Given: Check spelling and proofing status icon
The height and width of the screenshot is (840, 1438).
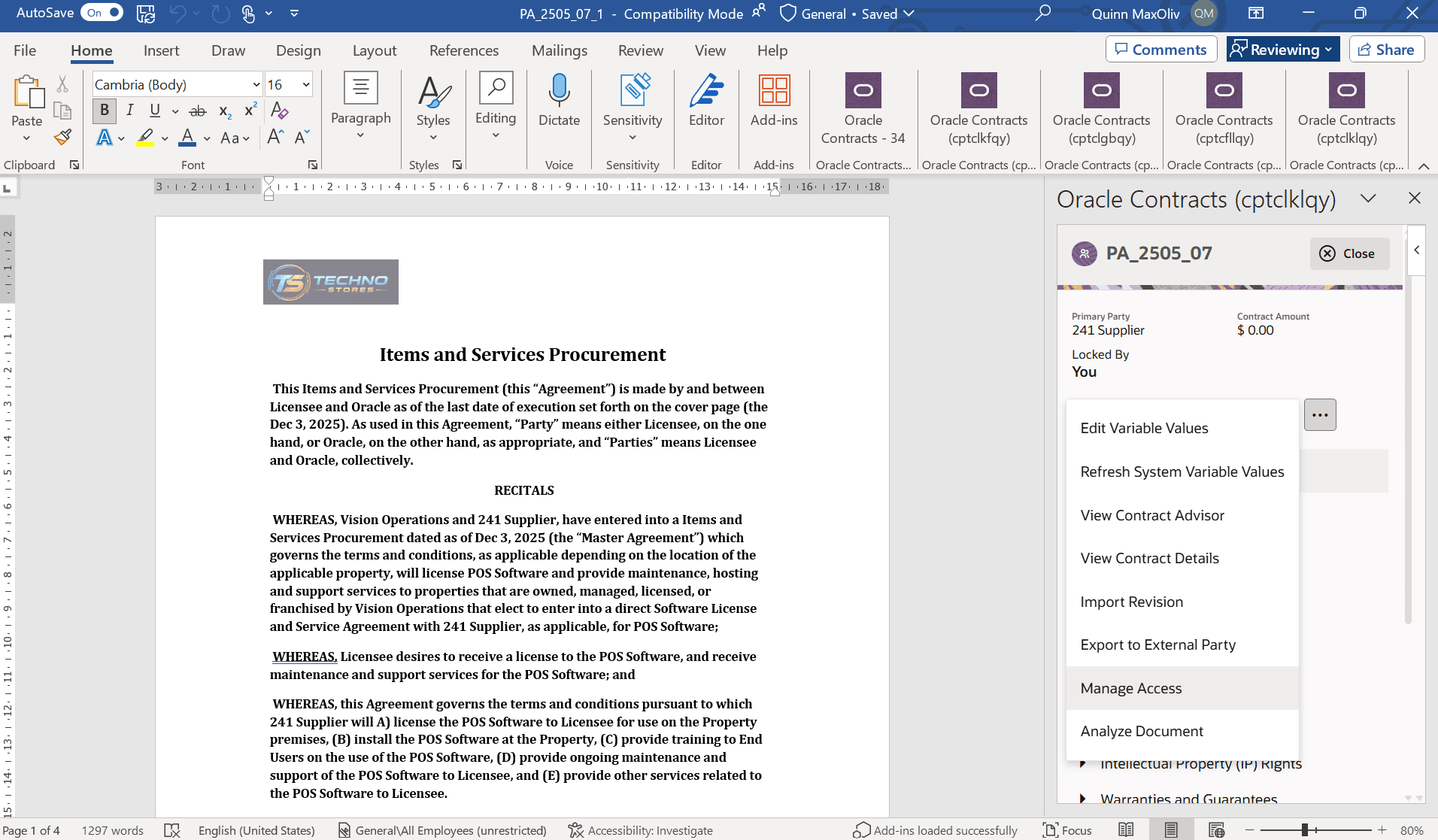Looking at the screenshot, I should pos(172,830).
